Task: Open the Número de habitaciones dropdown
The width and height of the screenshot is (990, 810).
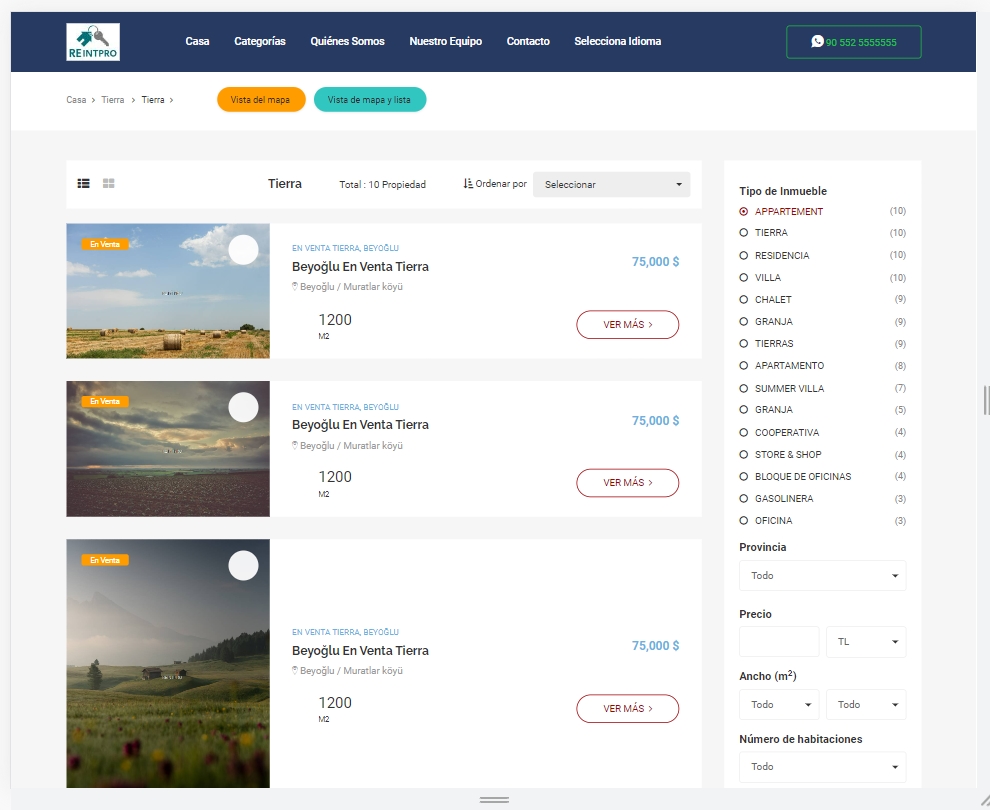Action: 822,767
